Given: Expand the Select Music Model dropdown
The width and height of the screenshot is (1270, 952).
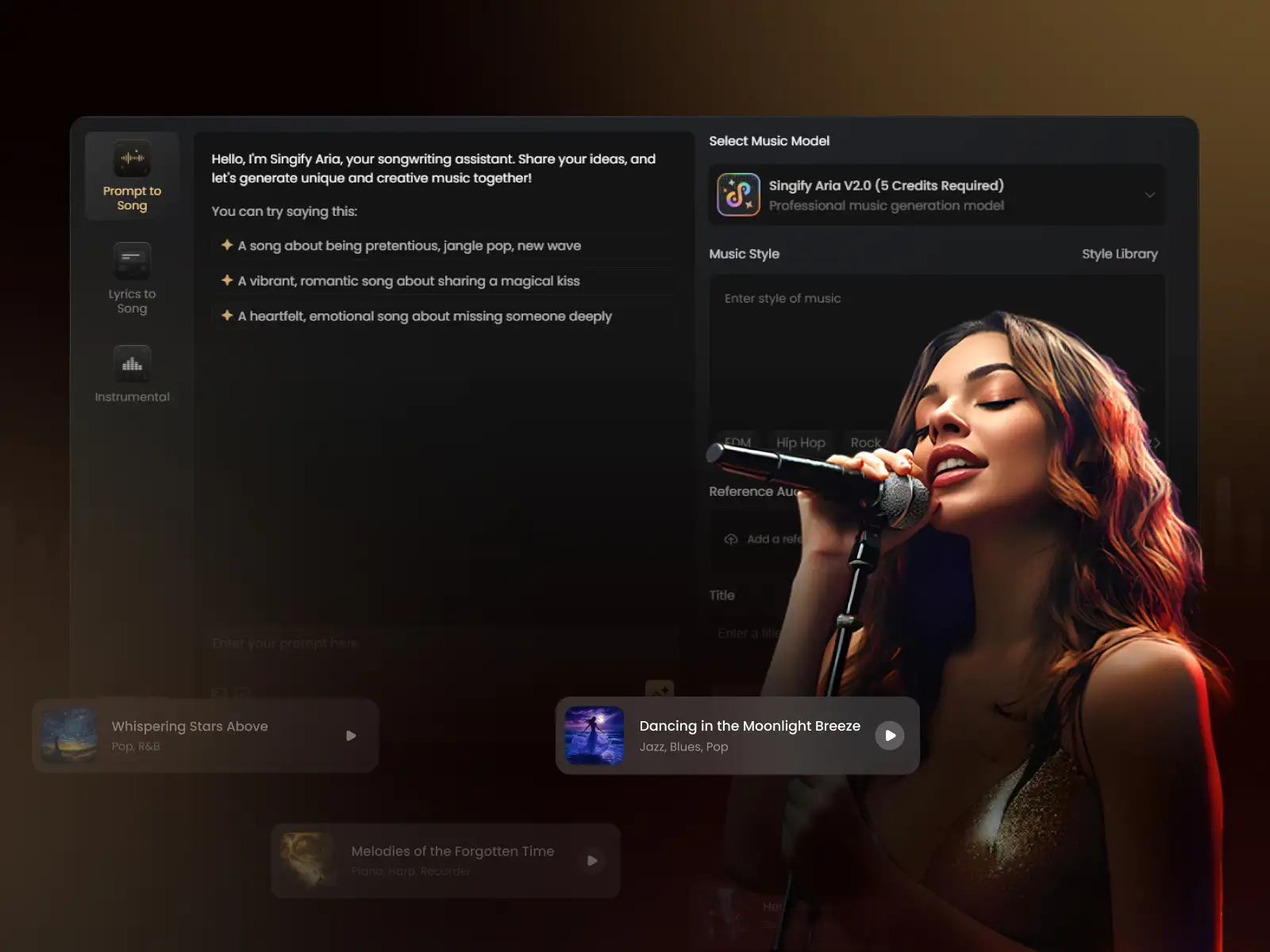Looking at the screenshot, I should pos(1149,195).
